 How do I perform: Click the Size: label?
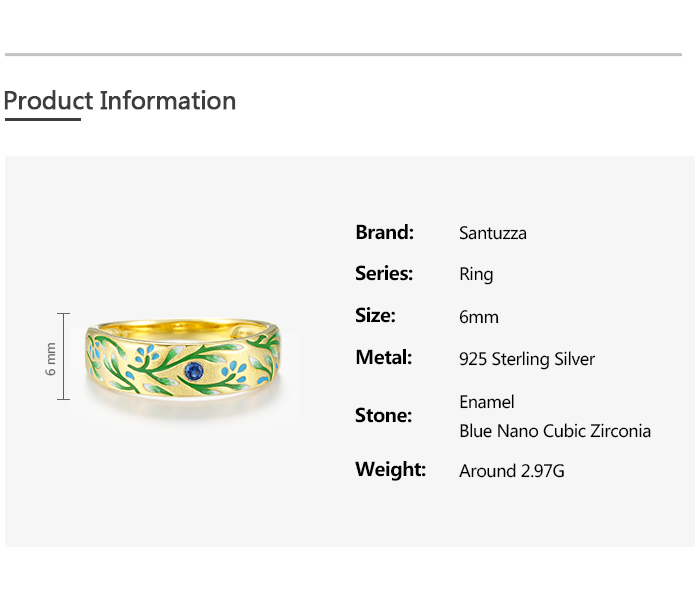pyautogui.click(x=375, y=316)
